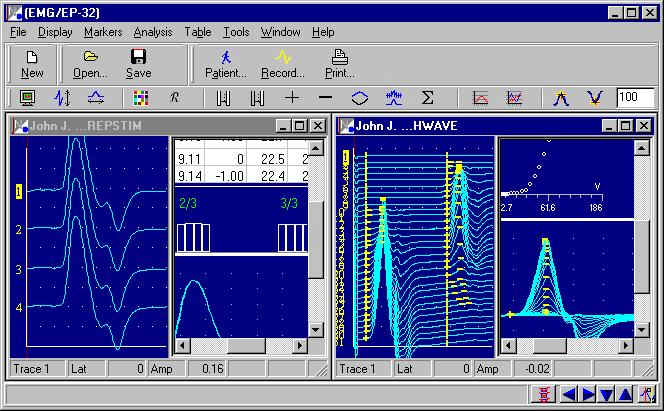The height and width of the screenshot is (411, 664).
Task: Click the blue right arrow in status bar
Action: coord(588,394)
